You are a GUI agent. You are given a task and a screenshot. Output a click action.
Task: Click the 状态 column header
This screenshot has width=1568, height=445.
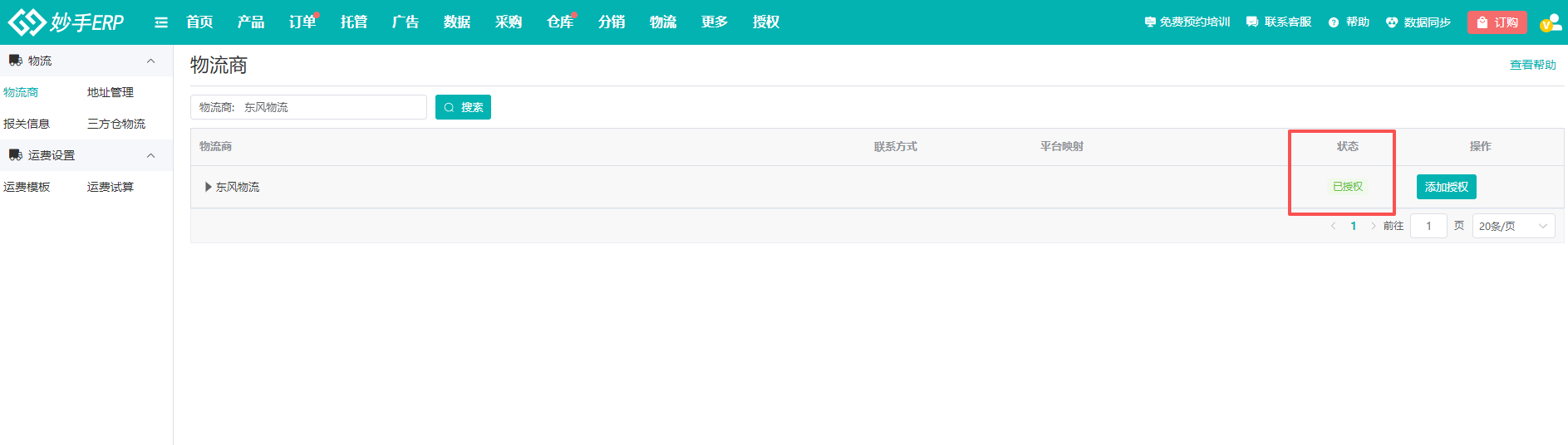coord(1348,146)
